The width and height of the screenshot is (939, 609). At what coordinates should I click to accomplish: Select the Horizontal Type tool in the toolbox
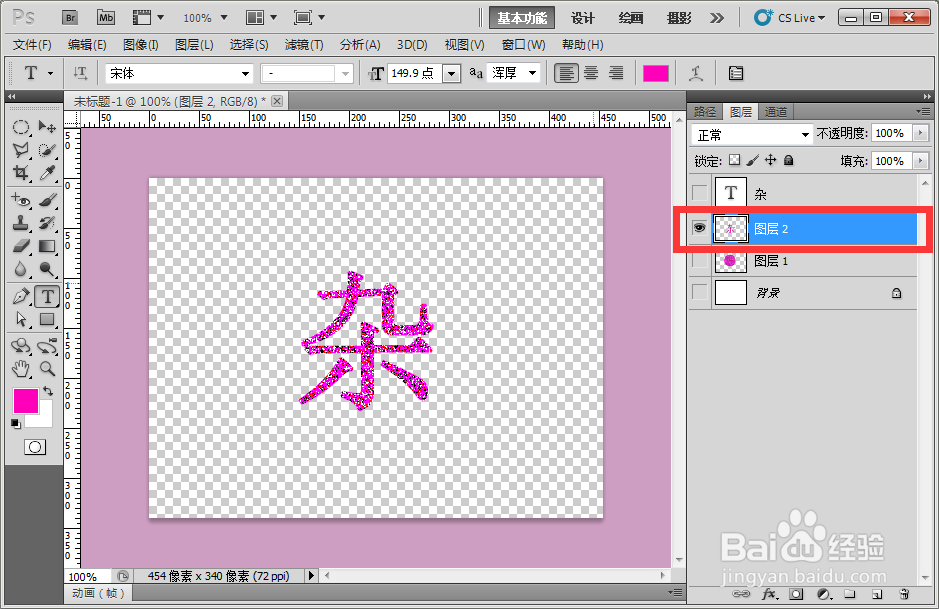[47, 296]
